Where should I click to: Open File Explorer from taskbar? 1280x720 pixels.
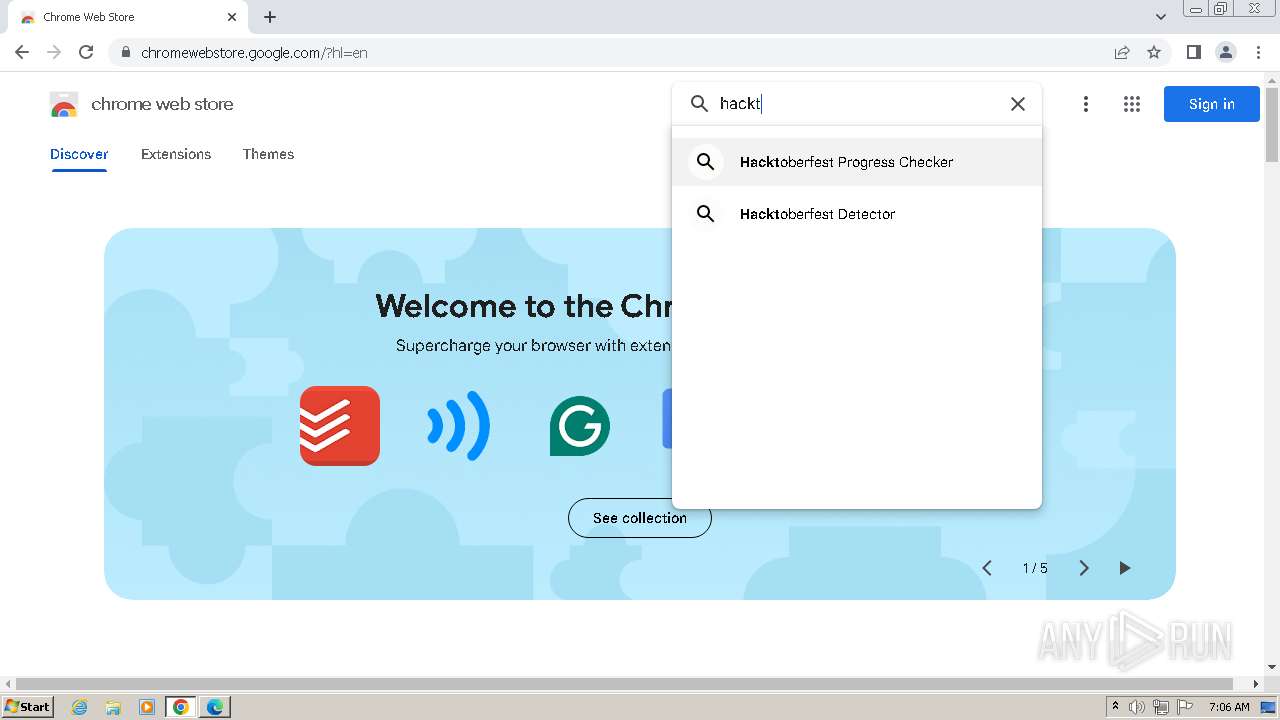click(113, 707)
